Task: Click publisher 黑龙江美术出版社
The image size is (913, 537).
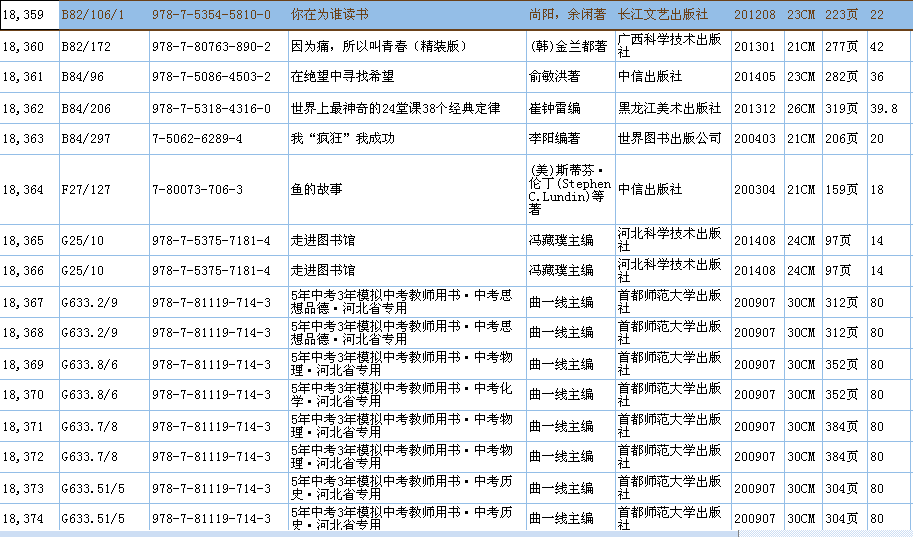Action: pos(673,108)
